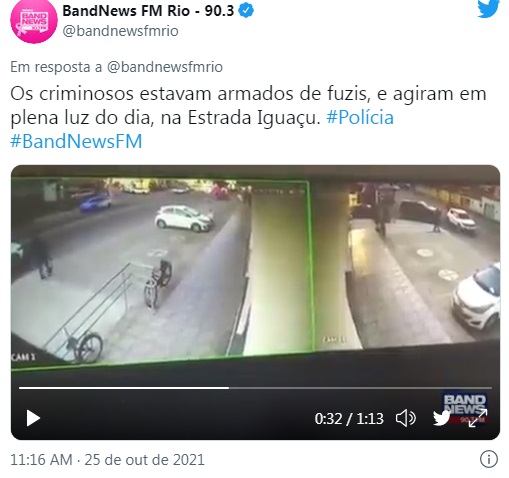Expand the video to fullscreen
This screenshot has height=478, width=509.
point(478,418)
